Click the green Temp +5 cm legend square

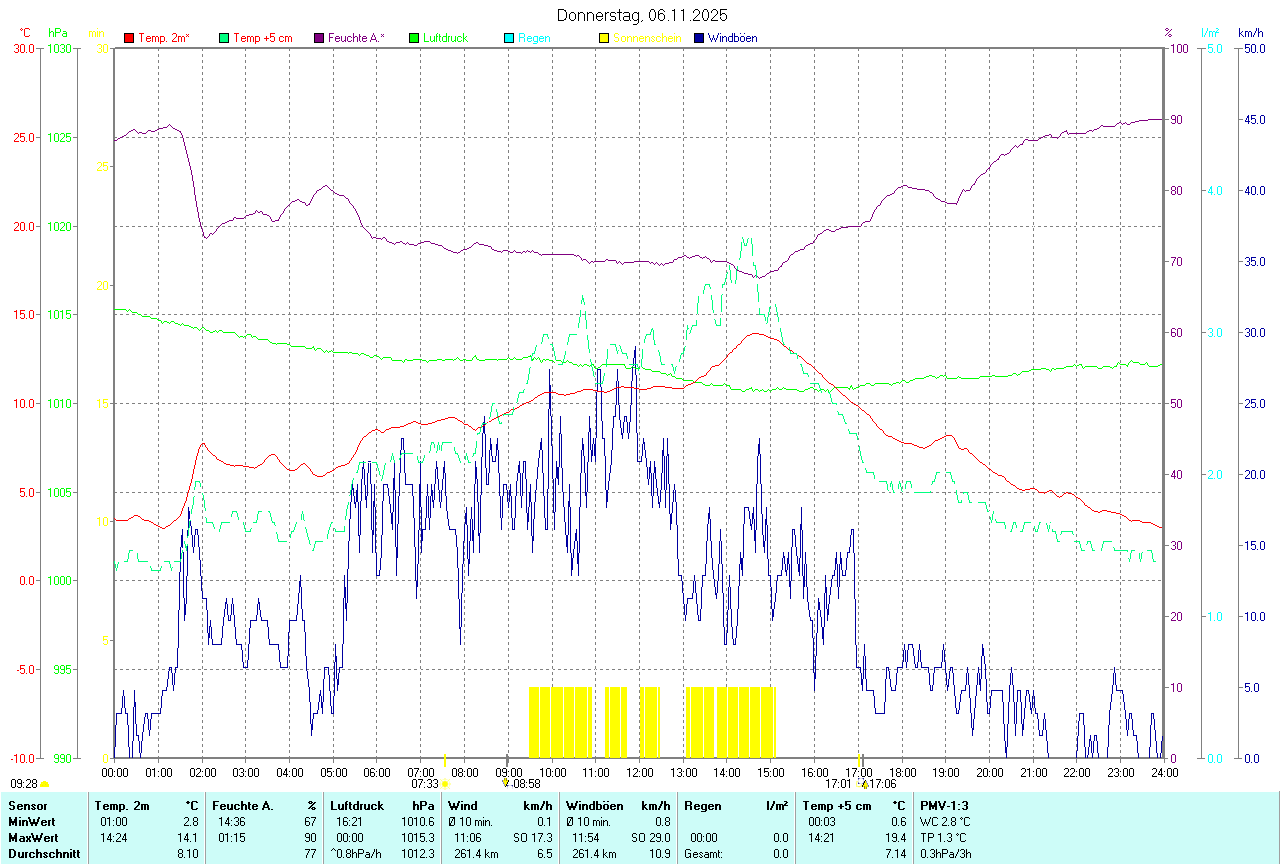pyautogui.click(x=224, y=38)
